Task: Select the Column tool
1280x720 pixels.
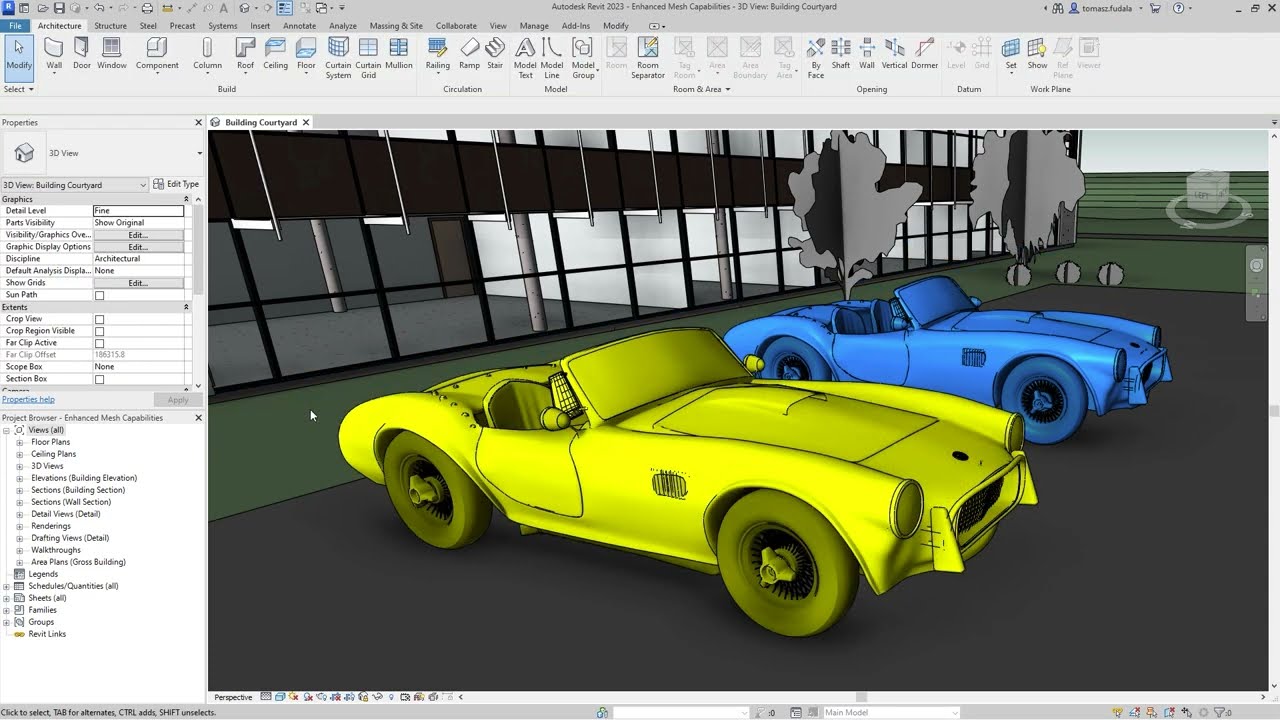Action: pos(207,55)
